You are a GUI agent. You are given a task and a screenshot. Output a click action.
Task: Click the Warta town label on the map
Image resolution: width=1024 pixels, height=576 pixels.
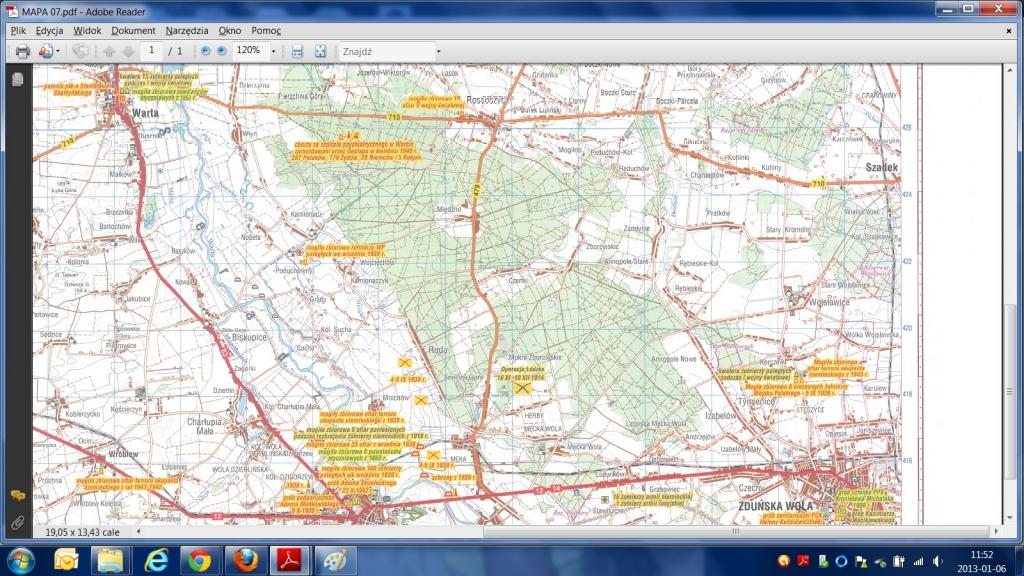pos(145,113)
